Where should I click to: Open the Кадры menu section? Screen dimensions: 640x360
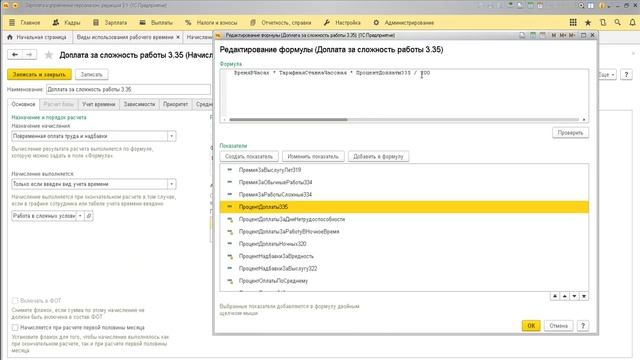click(67, 22)
